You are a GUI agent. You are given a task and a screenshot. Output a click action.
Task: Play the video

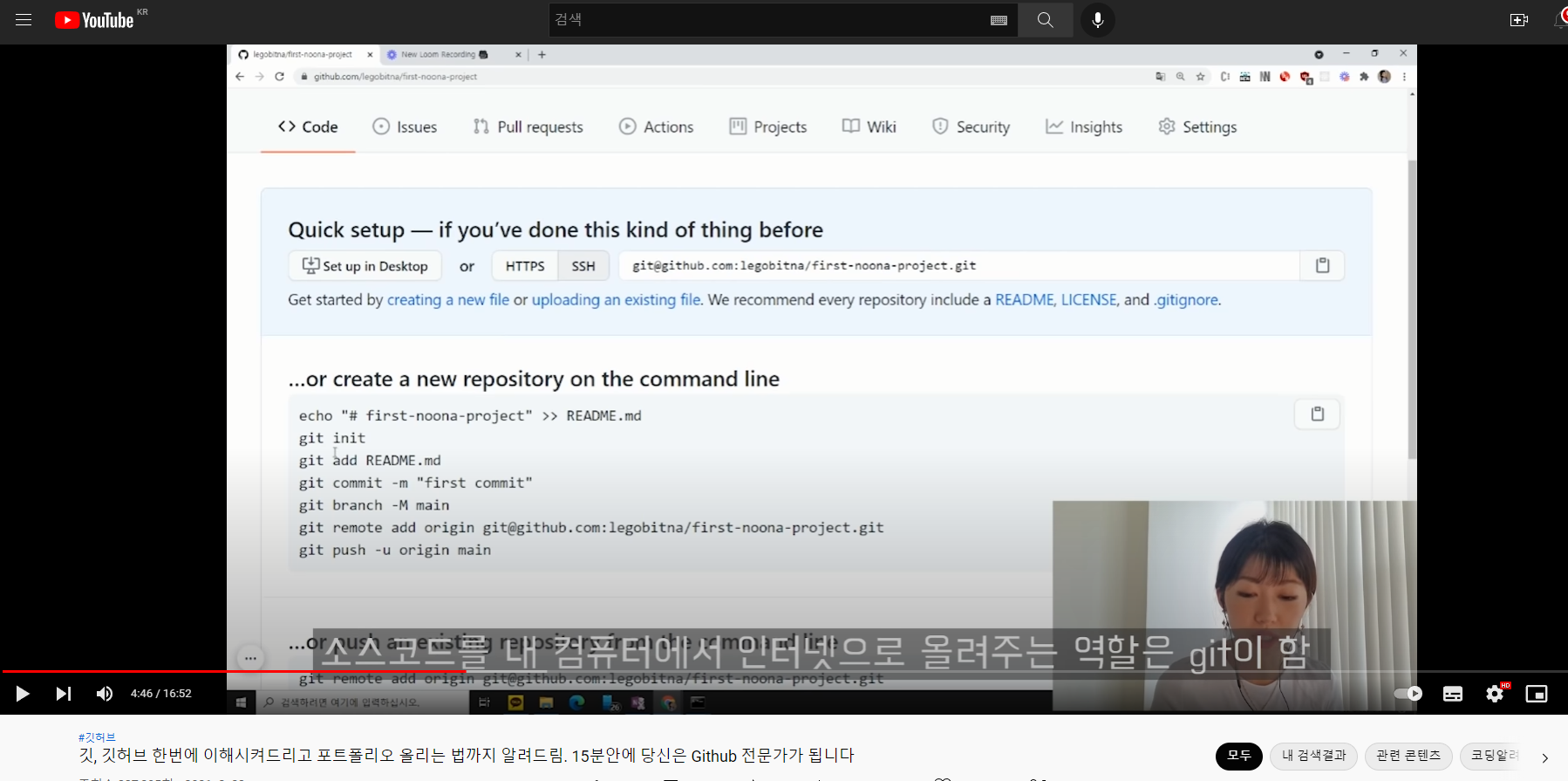coord(23,694)
